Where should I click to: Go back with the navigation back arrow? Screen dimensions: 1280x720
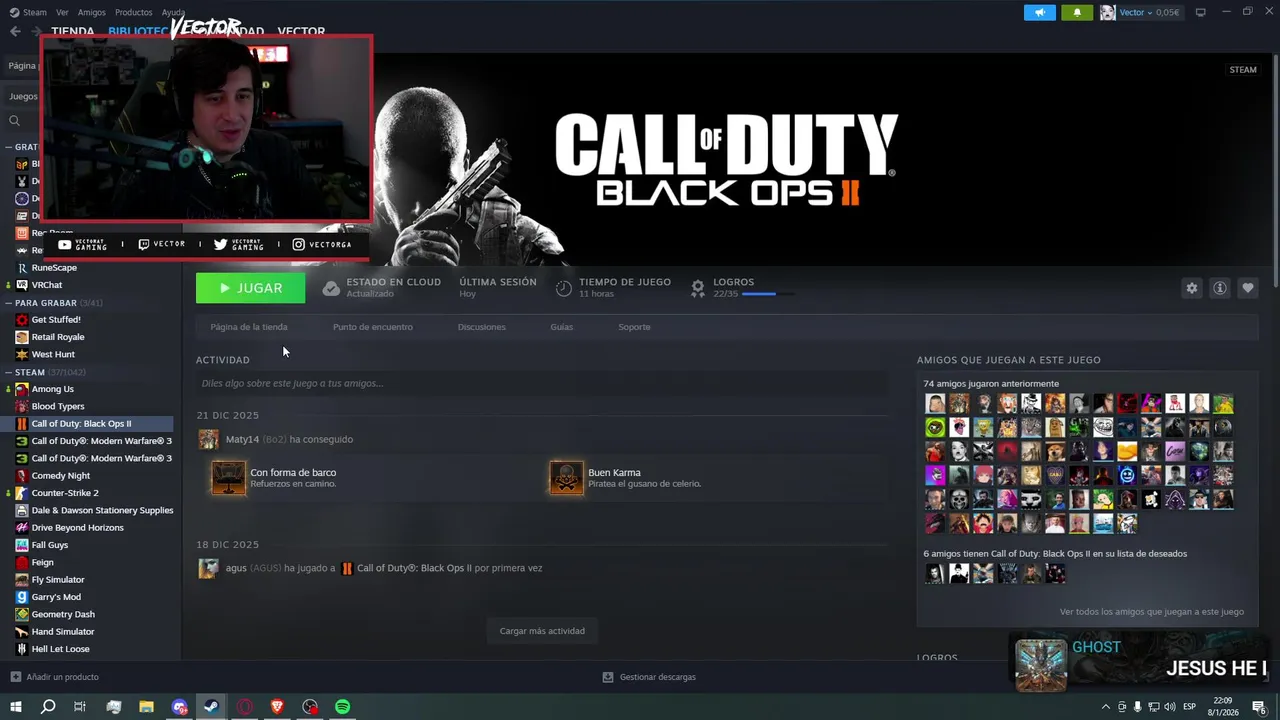pos(15,32)
